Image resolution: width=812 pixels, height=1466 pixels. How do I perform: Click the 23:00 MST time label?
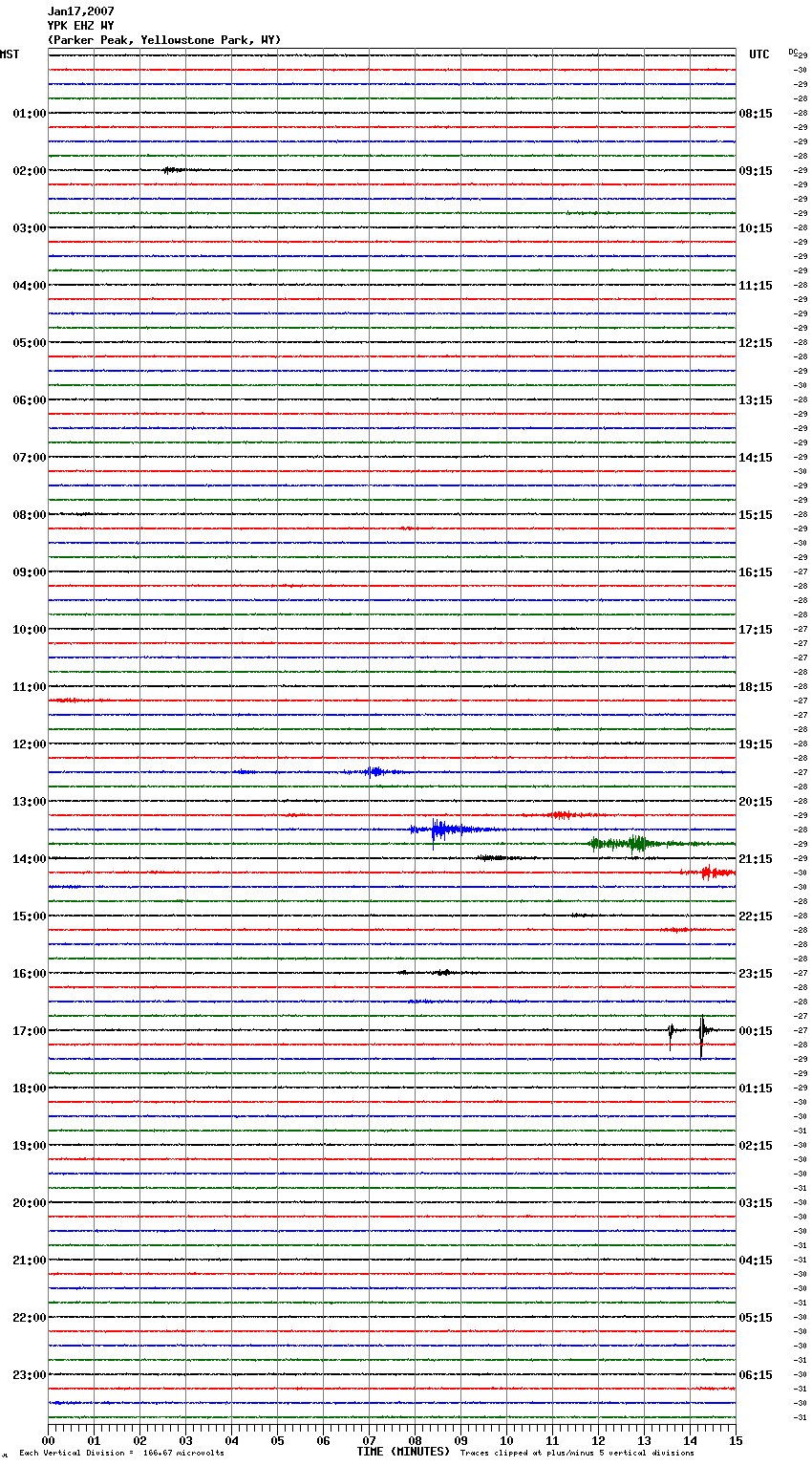(30, 1375)
